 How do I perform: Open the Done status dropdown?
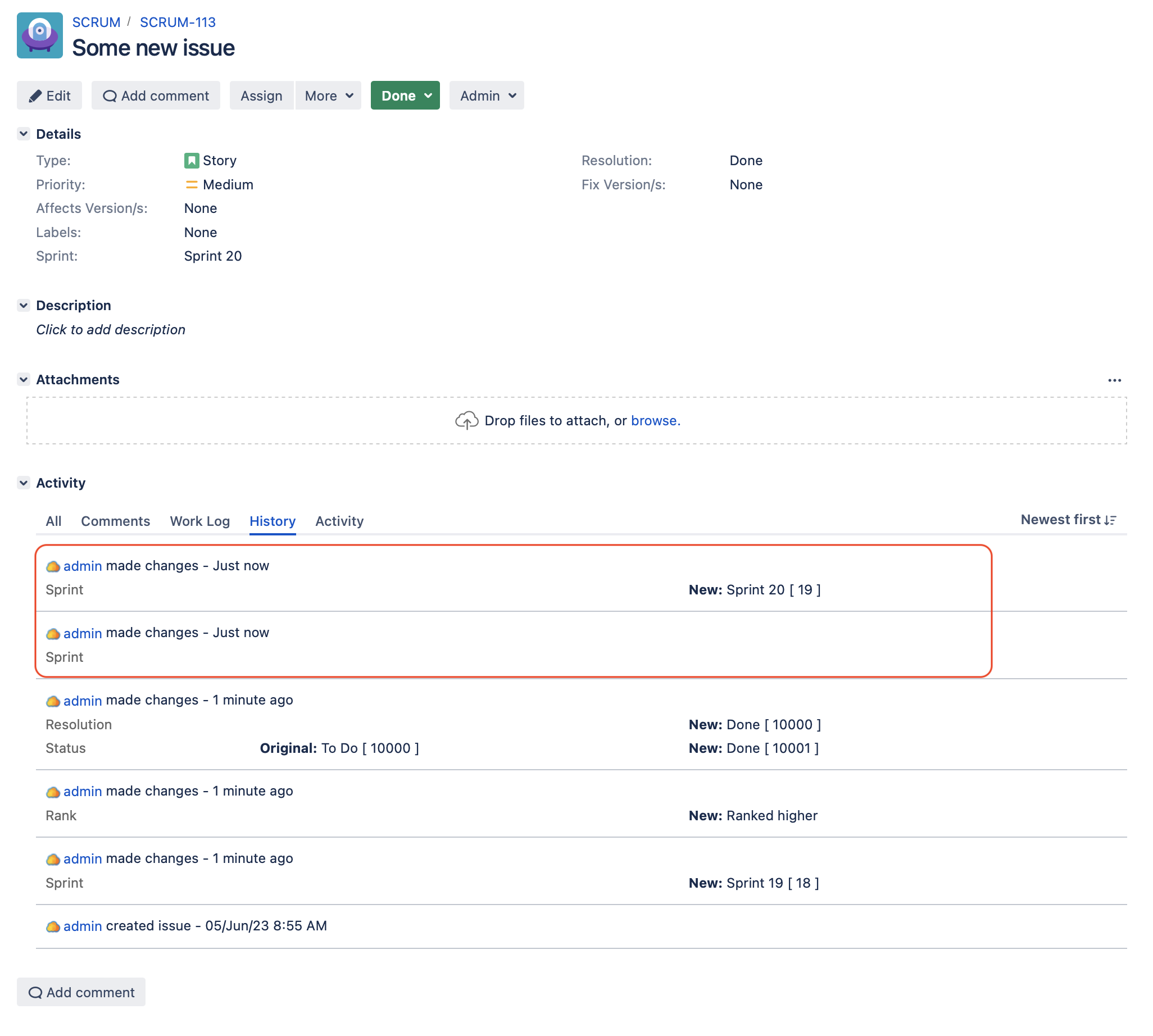point(405,96)
